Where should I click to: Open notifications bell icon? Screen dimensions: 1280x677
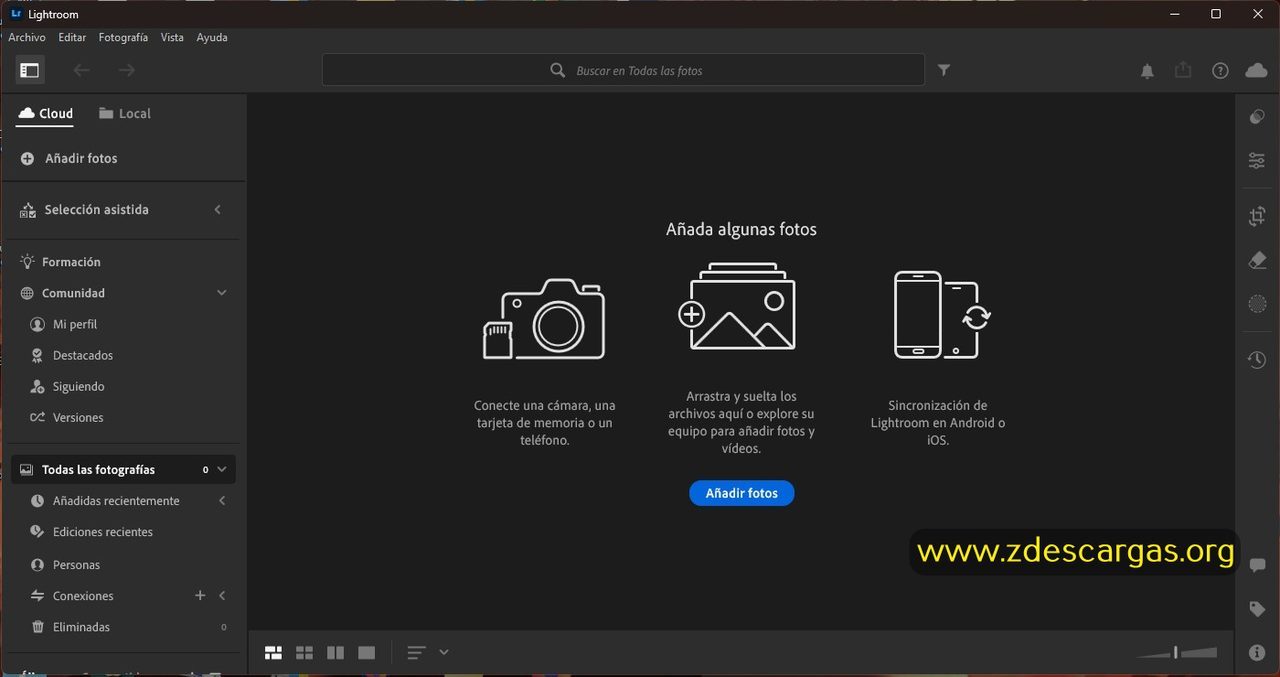click(1147, 71)
